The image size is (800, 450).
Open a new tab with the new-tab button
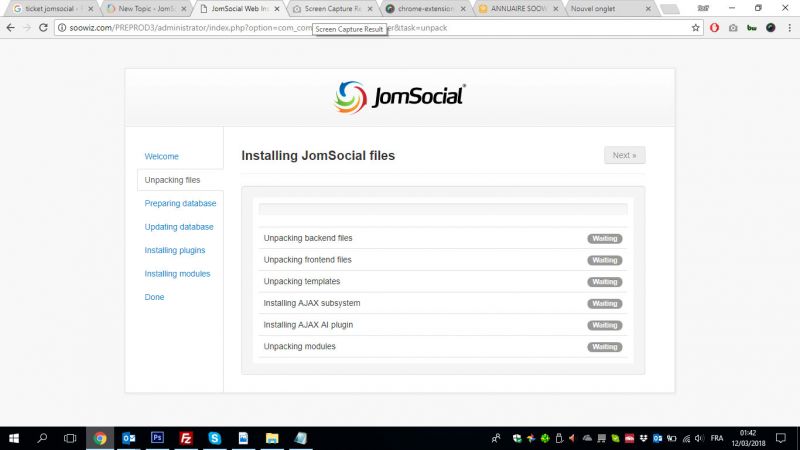(x=669, y=9)
